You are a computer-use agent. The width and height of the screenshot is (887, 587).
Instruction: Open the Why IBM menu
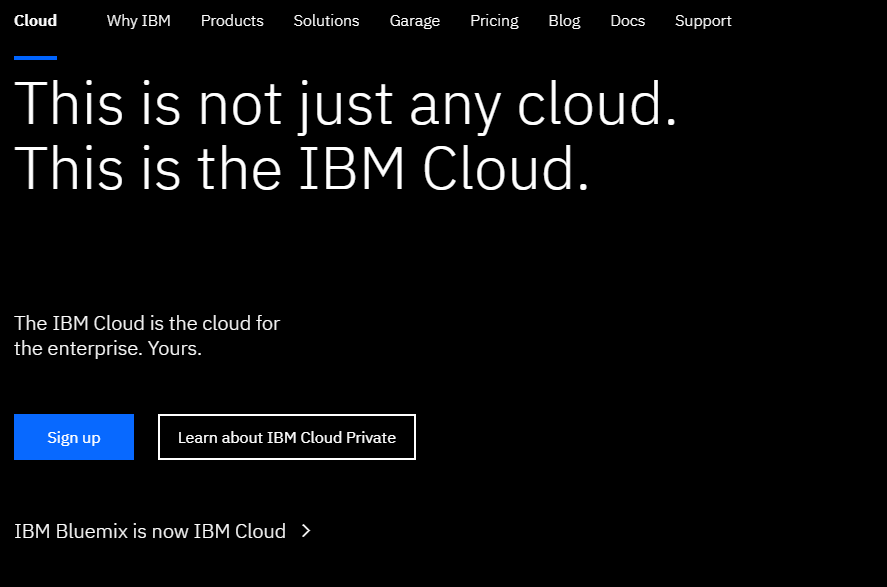139,21
